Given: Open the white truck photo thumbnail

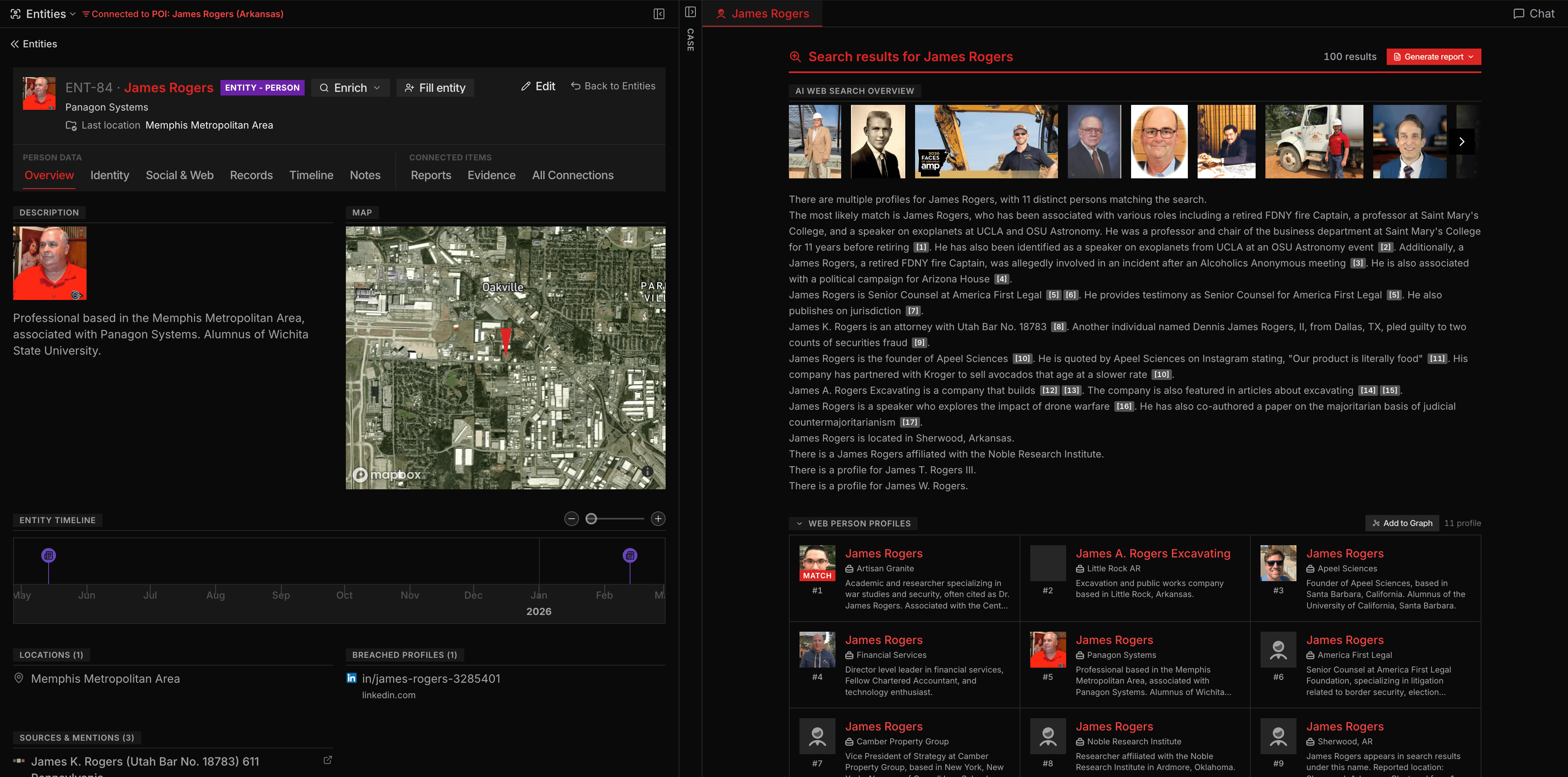Looking at the screenshot, I should click(x=1314, y=141).
